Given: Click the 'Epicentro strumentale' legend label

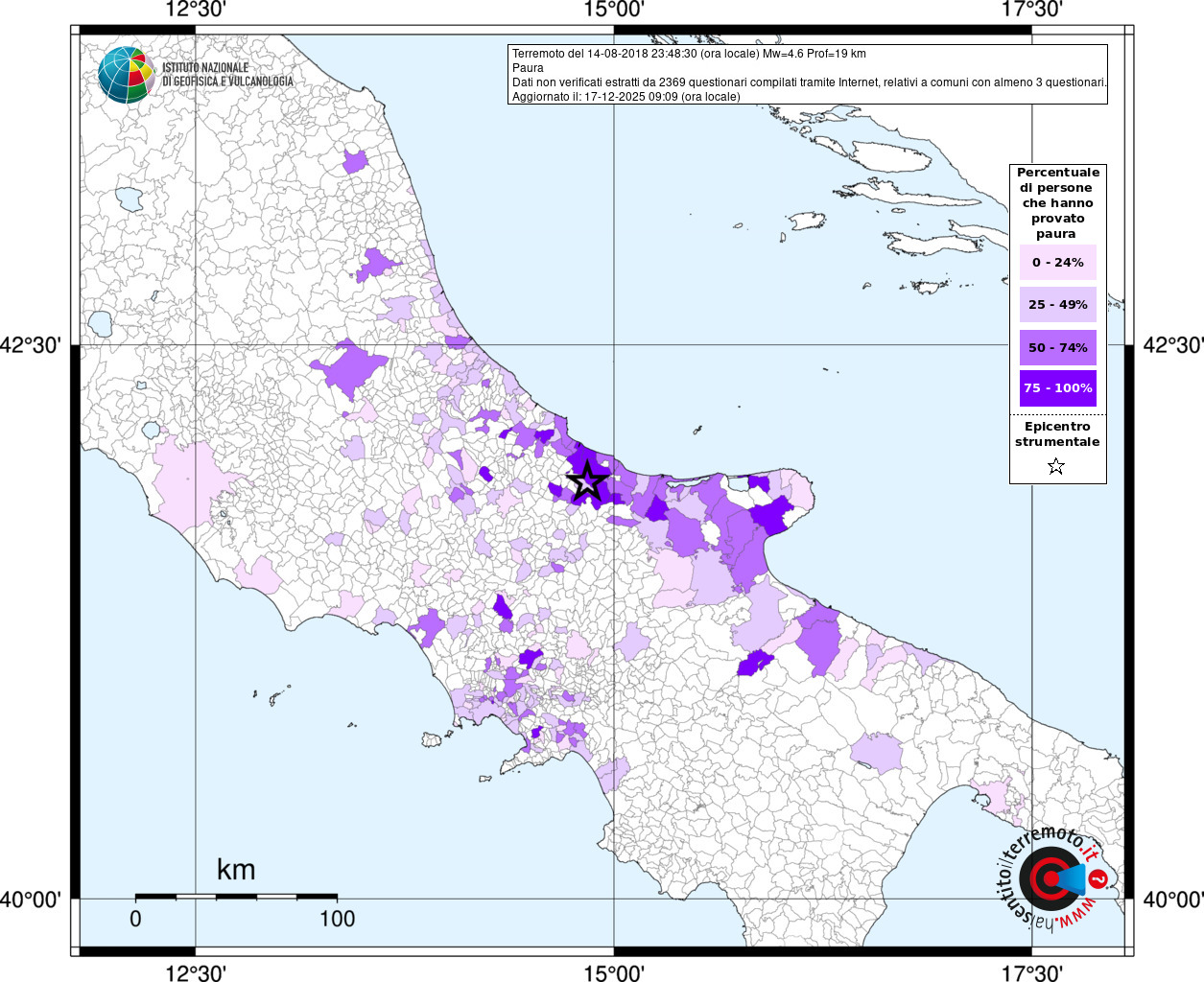Looking at the screenshot, I should tap(1057, 434).
